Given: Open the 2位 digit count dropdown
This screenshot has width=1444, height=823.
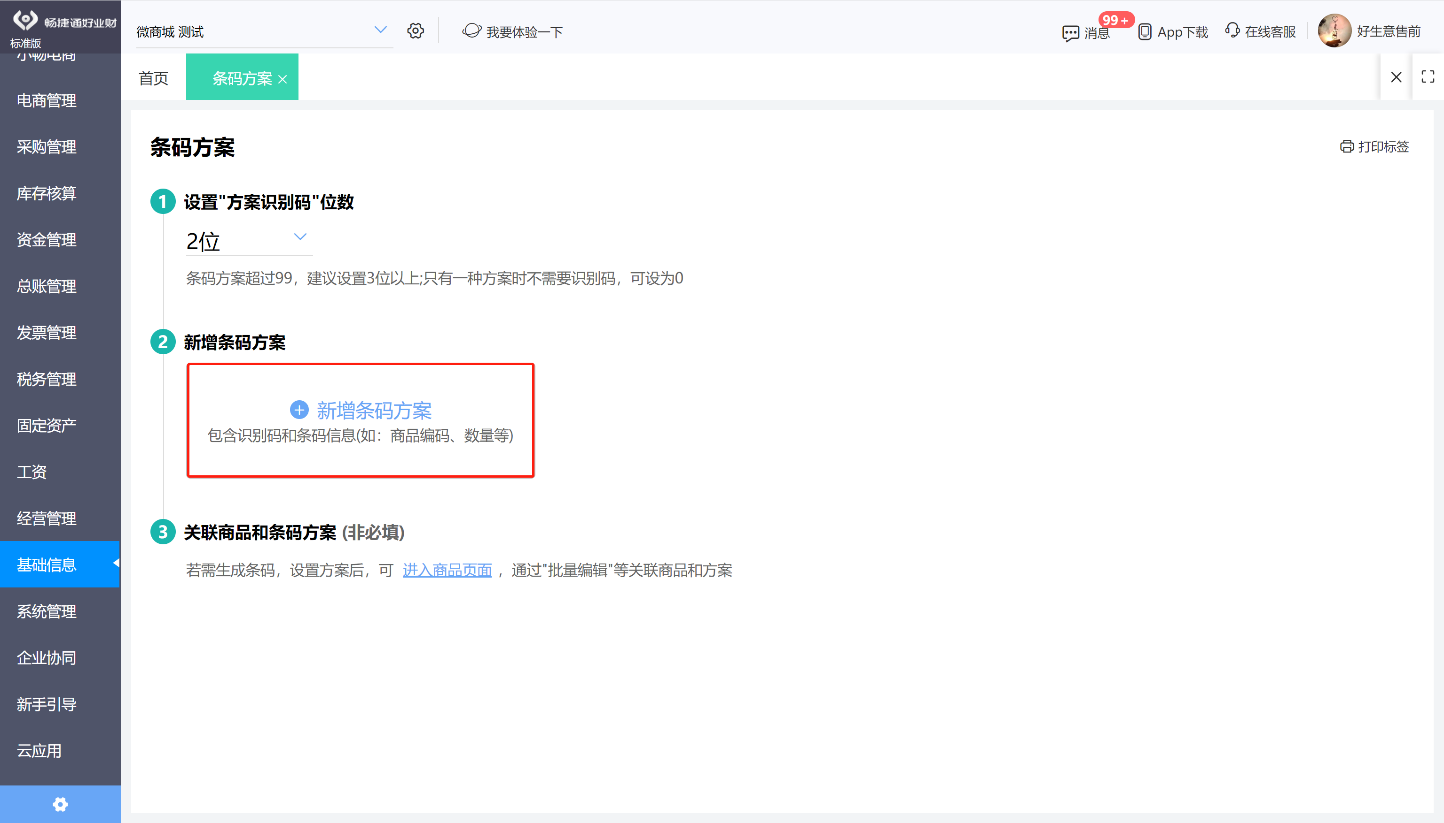Looking at the screenshot, I should click(249, 240).
